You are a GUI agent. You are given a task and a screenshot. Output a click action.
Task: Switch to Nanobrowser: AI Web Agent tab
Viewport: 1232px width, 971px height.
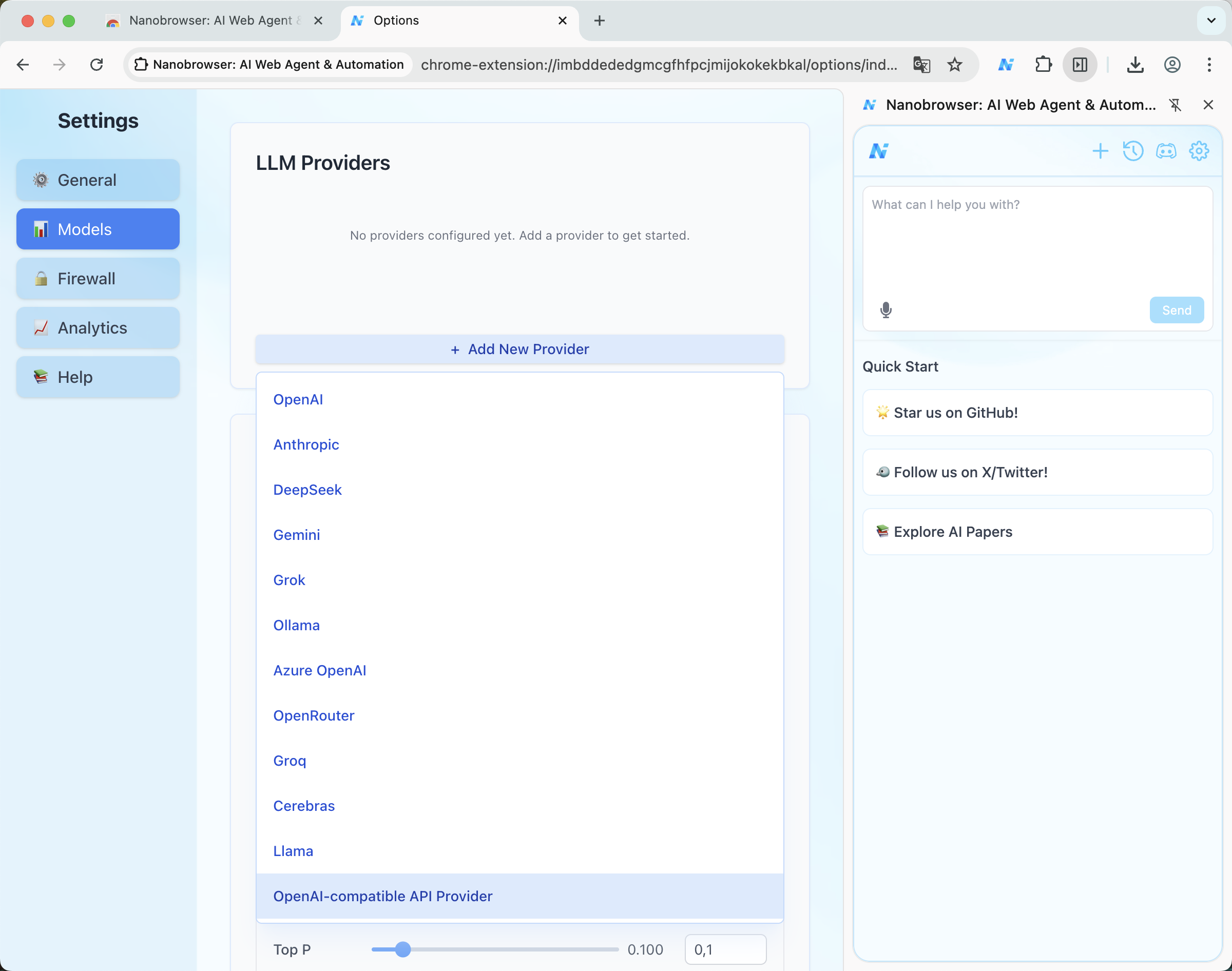[215, 21]
